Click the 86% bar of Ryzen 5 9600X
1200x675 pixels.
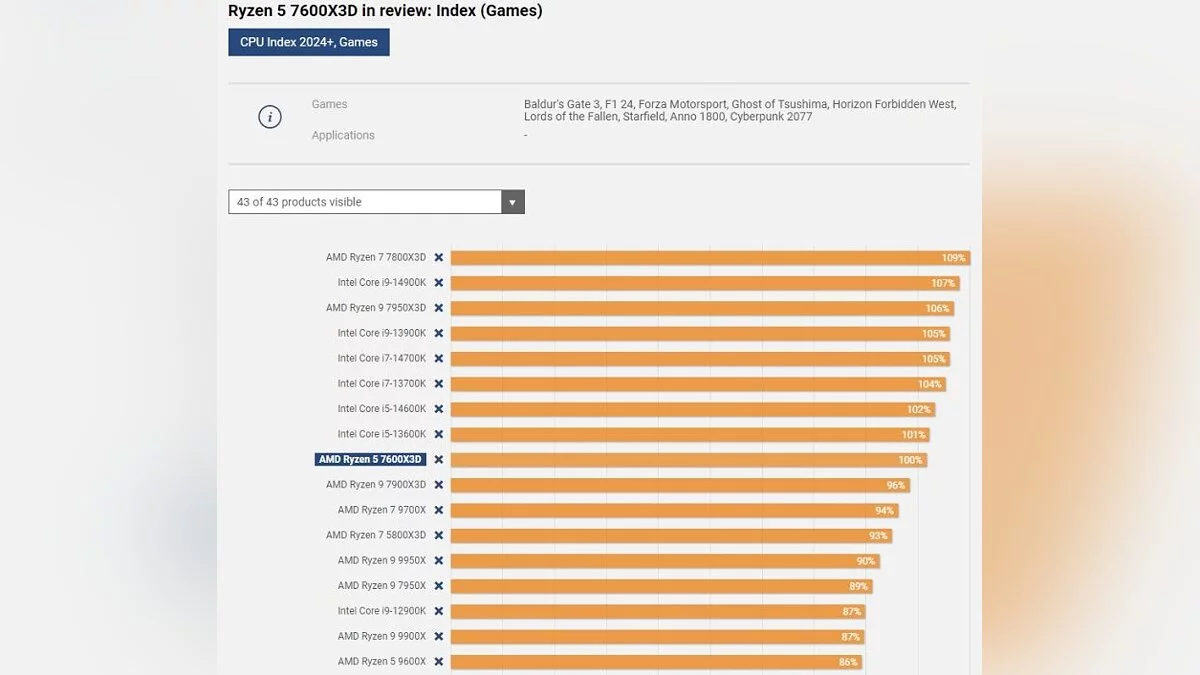pos(656,662)
